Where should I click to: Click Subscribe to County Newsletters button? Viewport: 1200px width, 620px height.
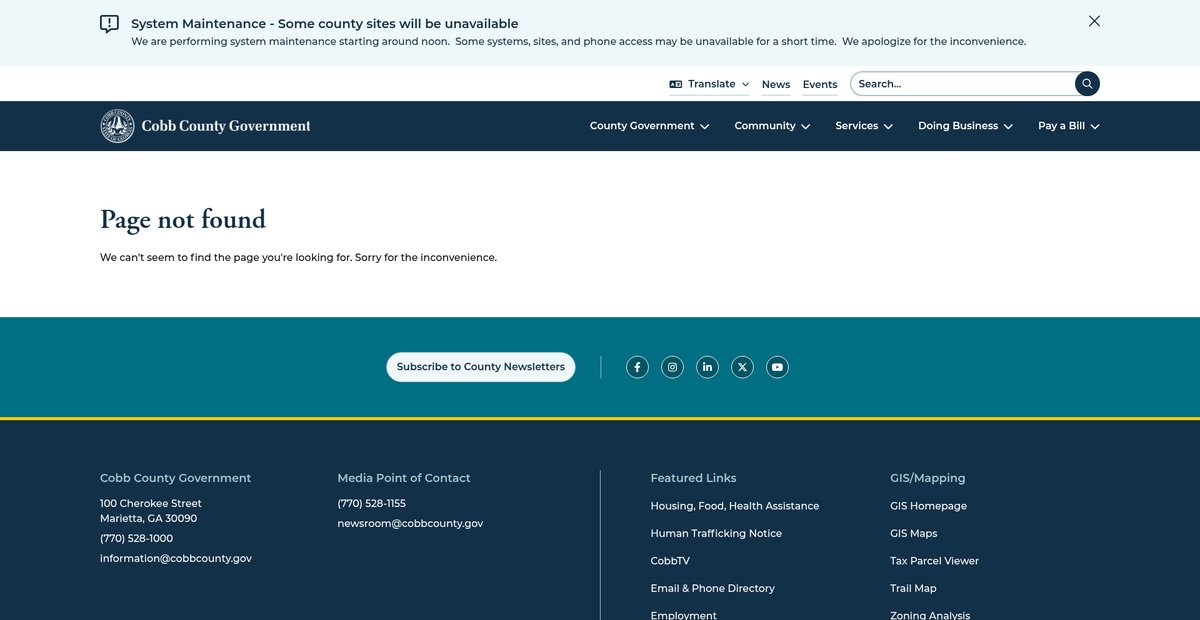pyautogui.click(x=480, y=367)
